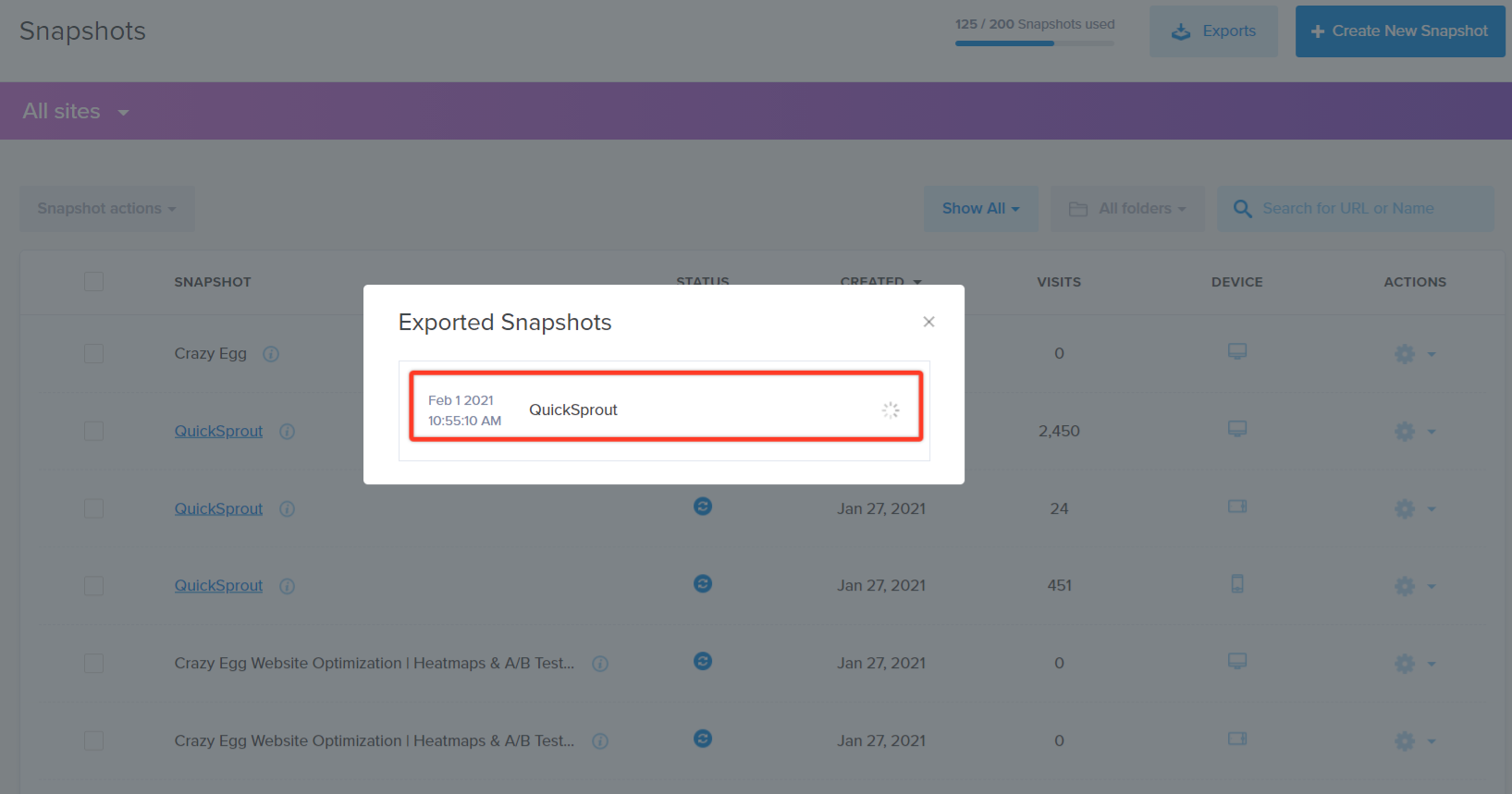Check the Crazy Egg snapshot row checkbox
Screen dimensions: 1512x794
93,354
